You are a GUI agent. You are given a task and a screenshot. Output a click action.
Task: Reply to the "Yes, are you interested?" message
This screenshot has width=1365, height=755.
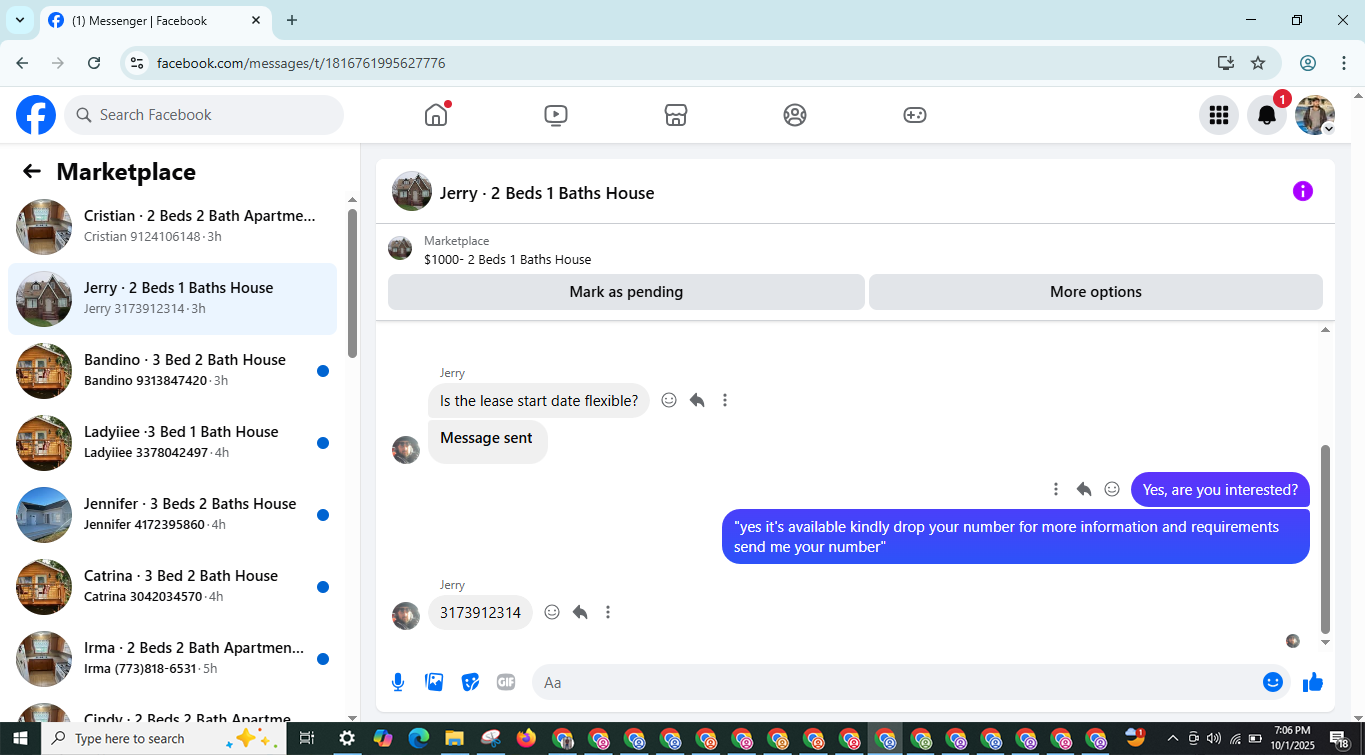(1084, 489)
